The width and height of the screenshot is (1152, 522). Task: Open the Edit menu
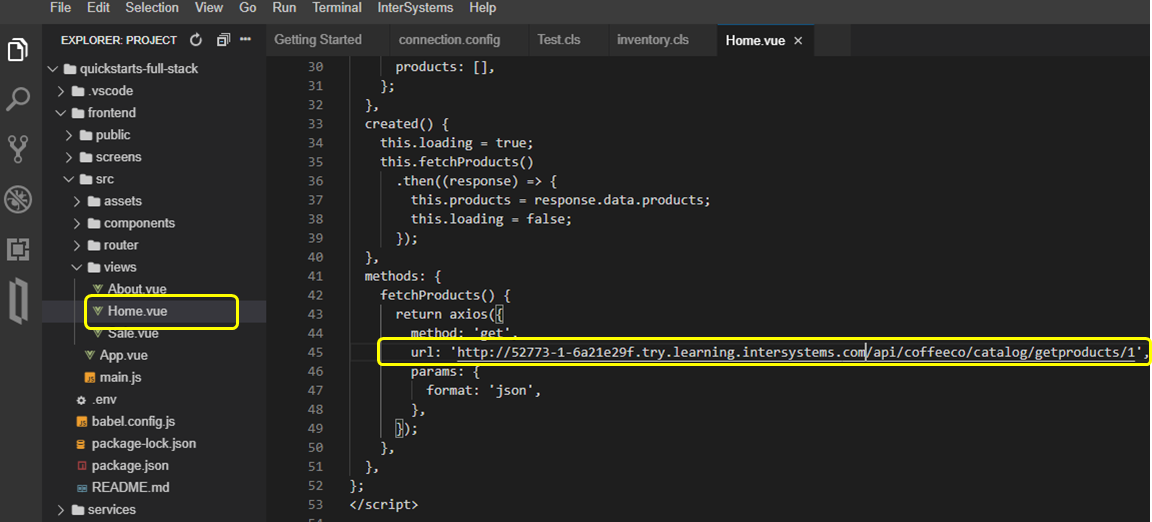[x=98, y=8]
